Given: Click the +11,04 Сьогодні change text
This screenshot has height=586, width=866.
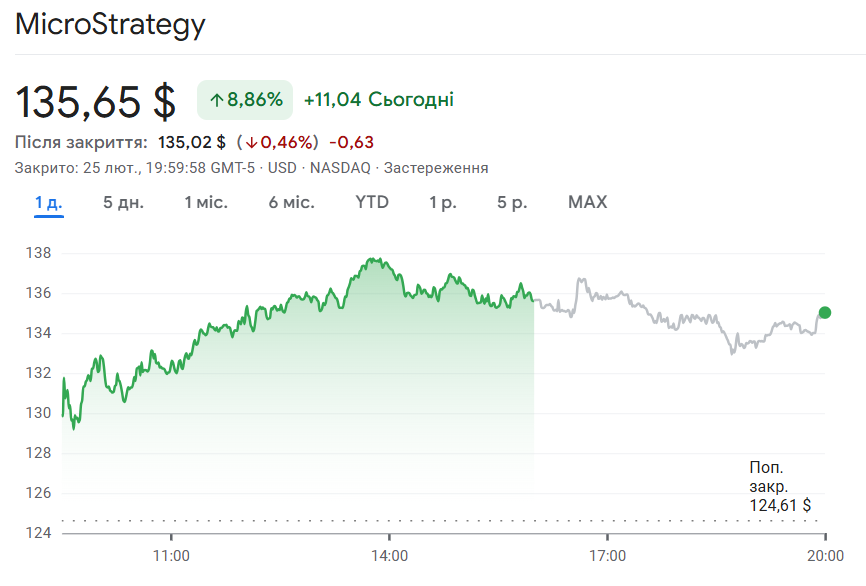Looking at the screenshot, I should [x=378, y=100].
